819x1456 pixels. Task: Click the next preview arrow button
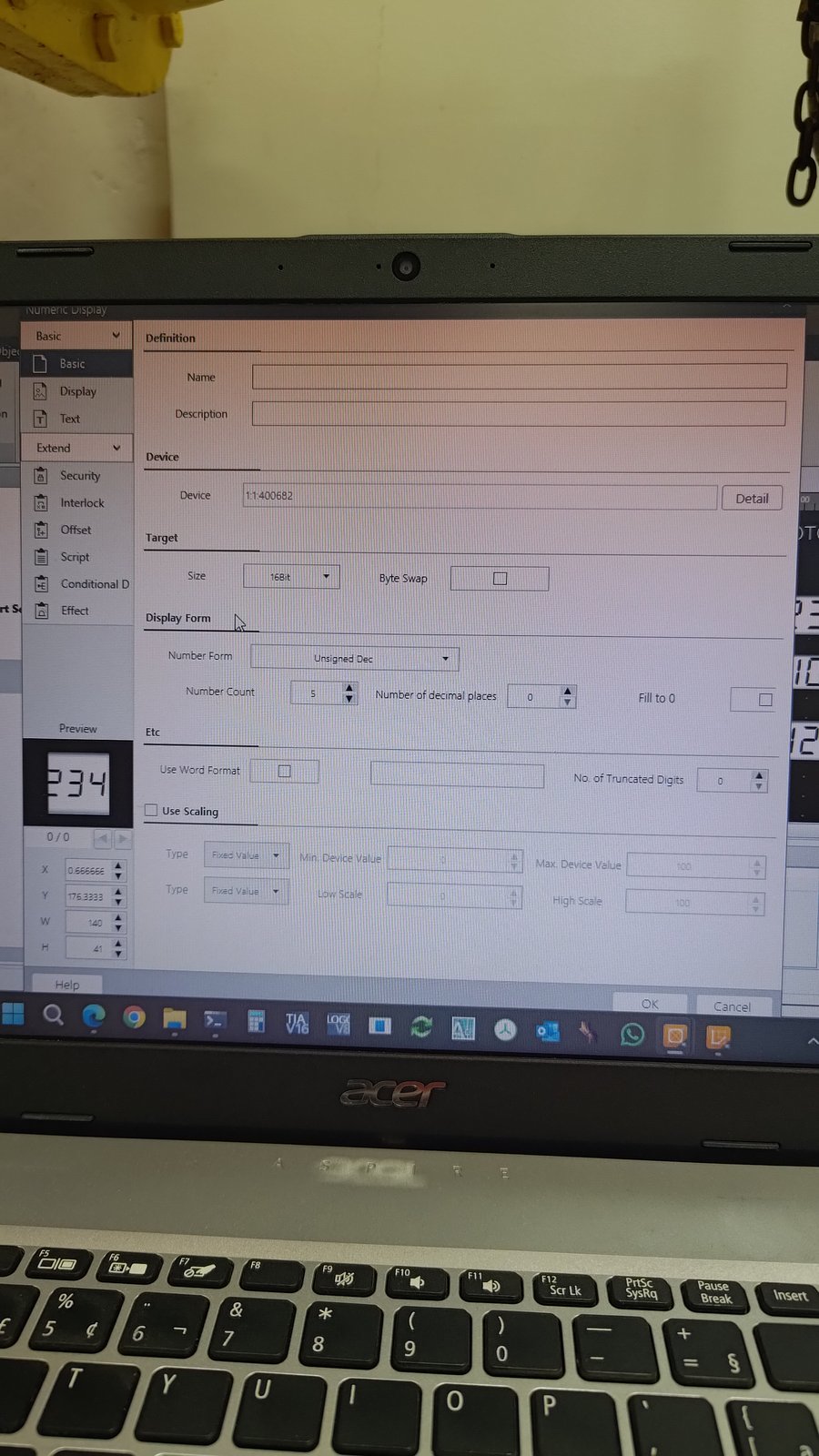pyautogui.click(x=123, y=837)
